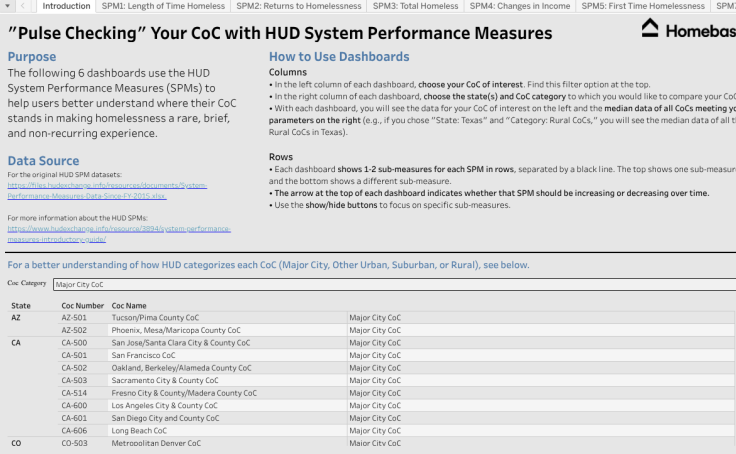Image resolution: width=736 pixels, height=454 pixels.
Task: Click the San Francisco CoC name
Action: pyautogui.click(x=143, y=355)
